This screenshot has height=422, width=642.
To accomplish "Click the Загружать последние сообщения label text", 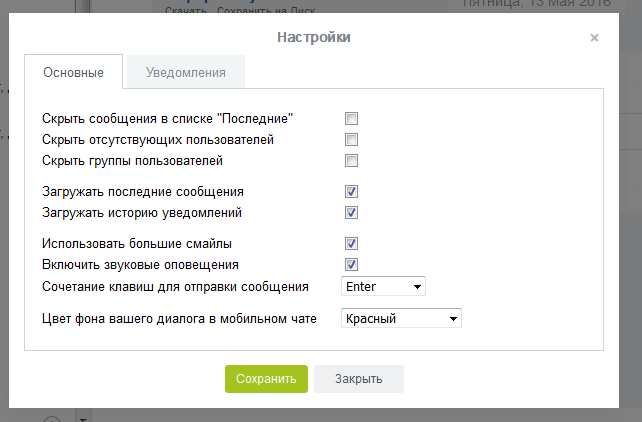I will (x=143, y=192).
